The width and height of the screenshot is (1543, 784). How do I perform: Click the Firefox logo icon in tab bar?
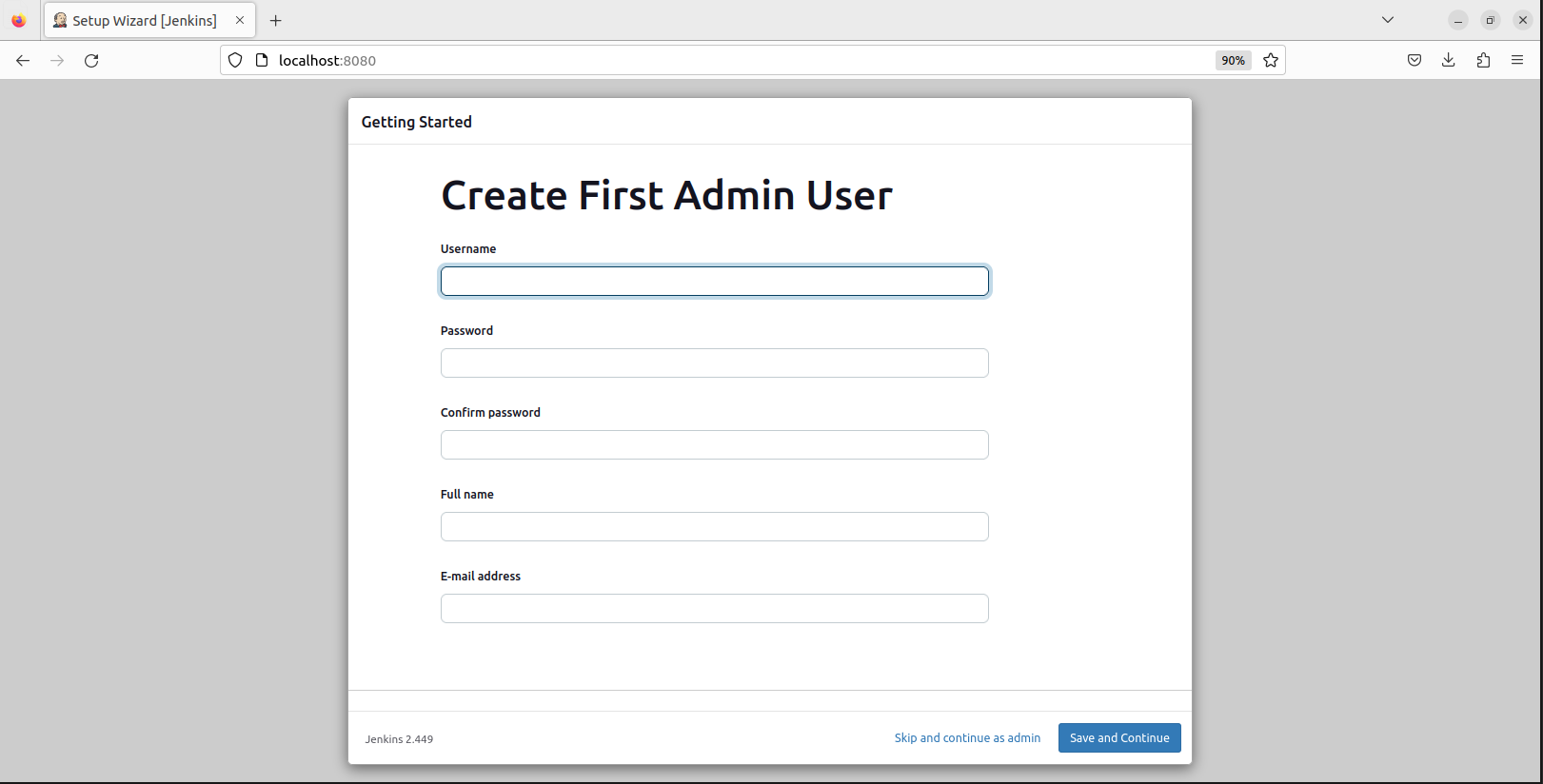19,20
